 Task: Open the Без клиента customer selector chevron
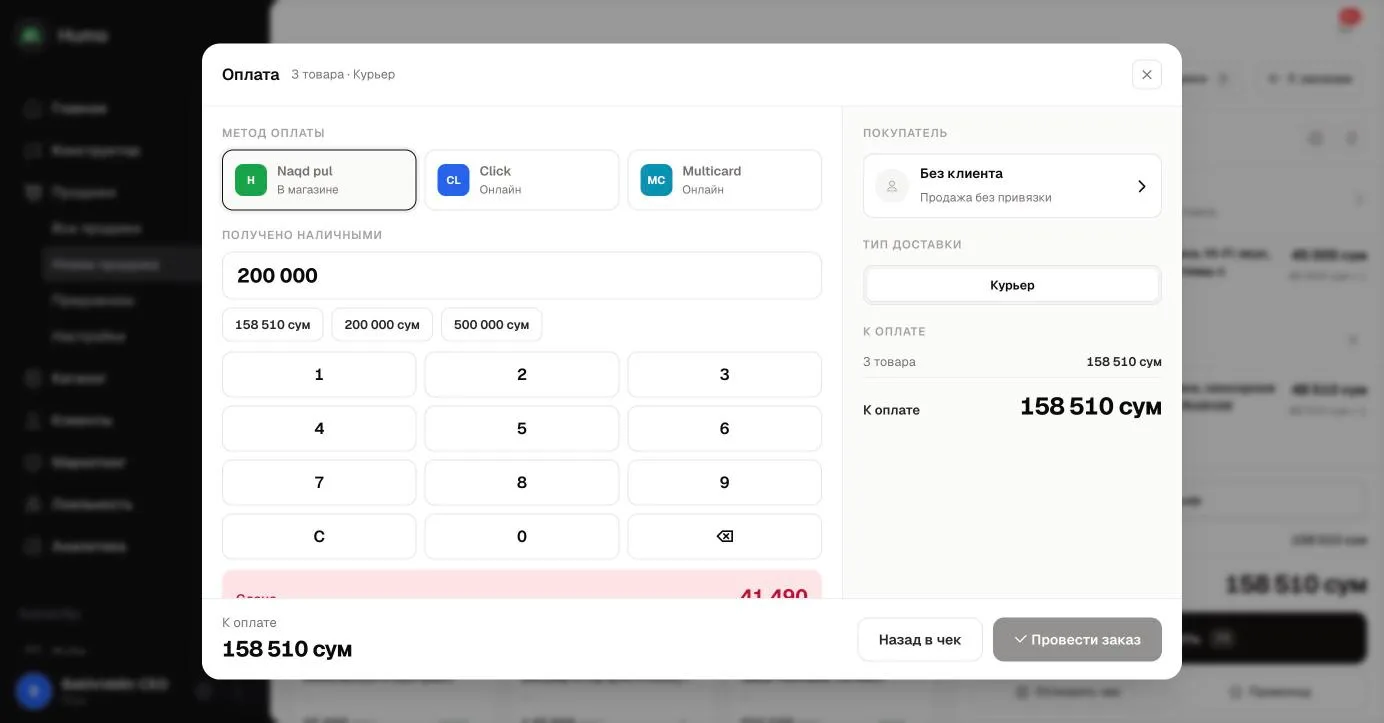coord(1141,186)
